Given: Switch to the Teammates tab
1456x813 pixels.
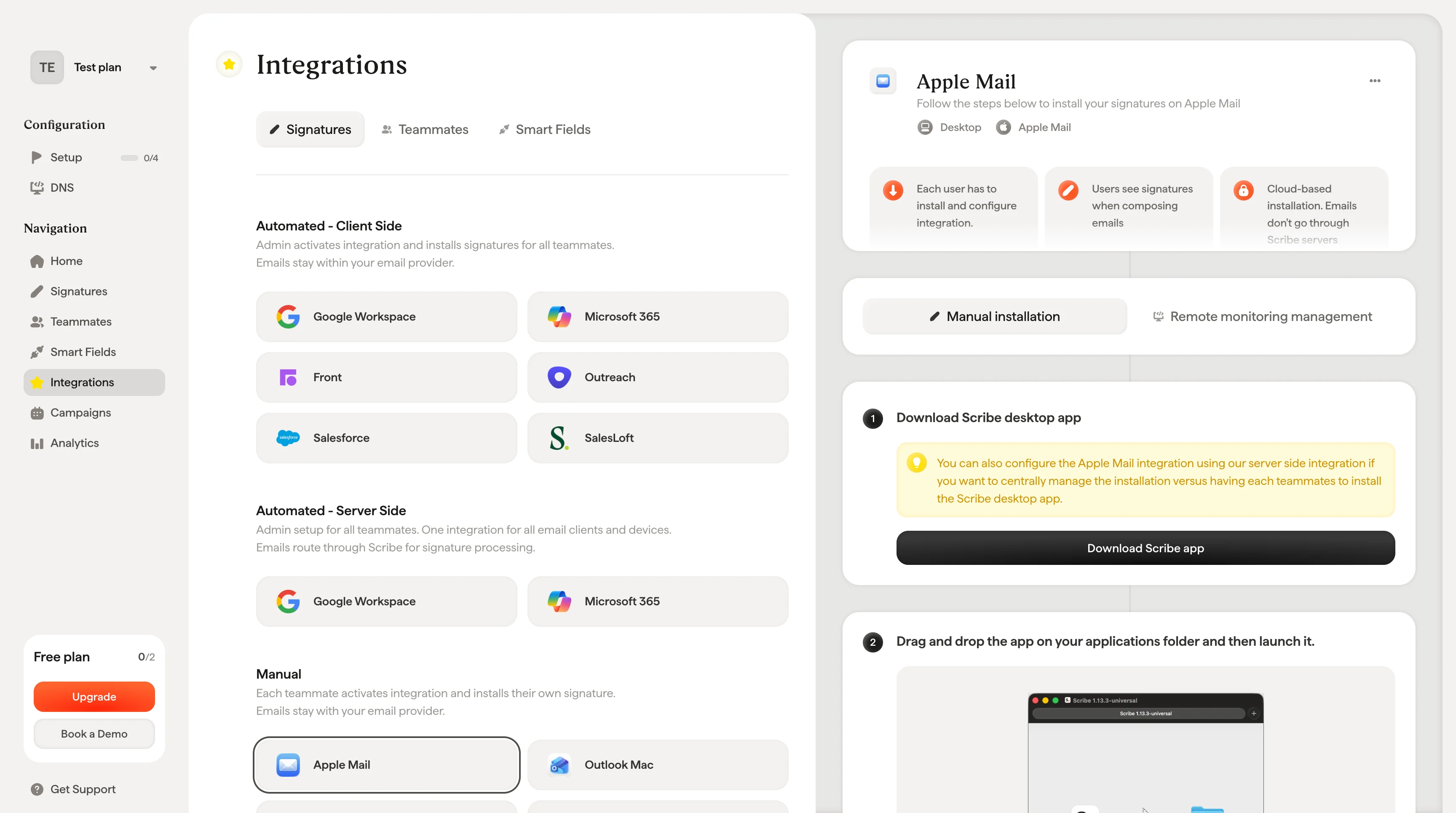Looking at the screenshot, I should pyautogui.click(x=425, y=129).
